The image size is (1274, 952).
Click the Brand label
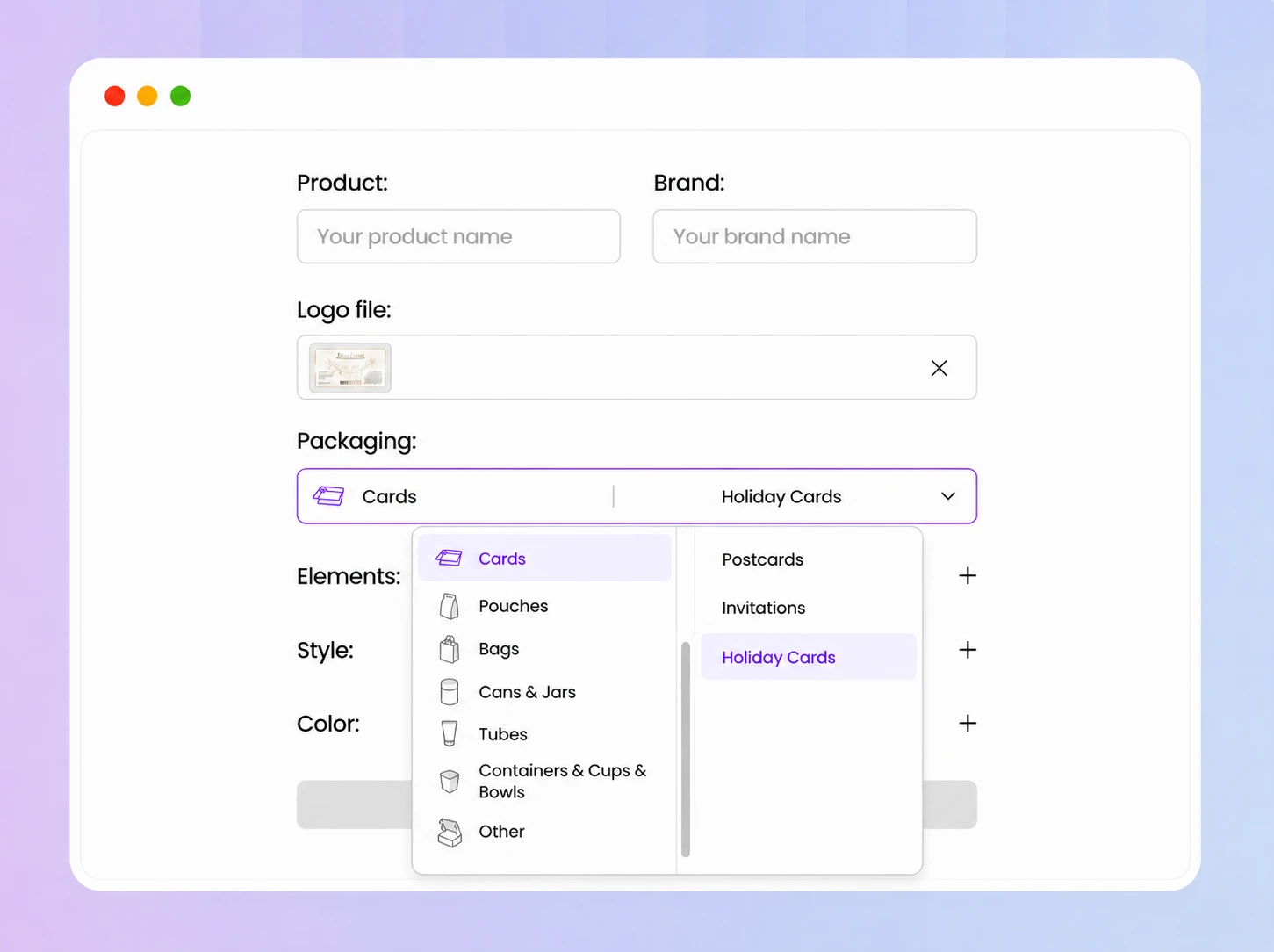(x=689, y=183)
